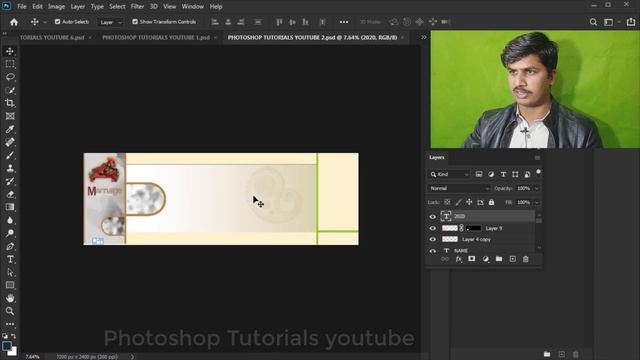Toggle the Auto-Select checkbox
Viewport: 640px width, 360px height.
58,22
